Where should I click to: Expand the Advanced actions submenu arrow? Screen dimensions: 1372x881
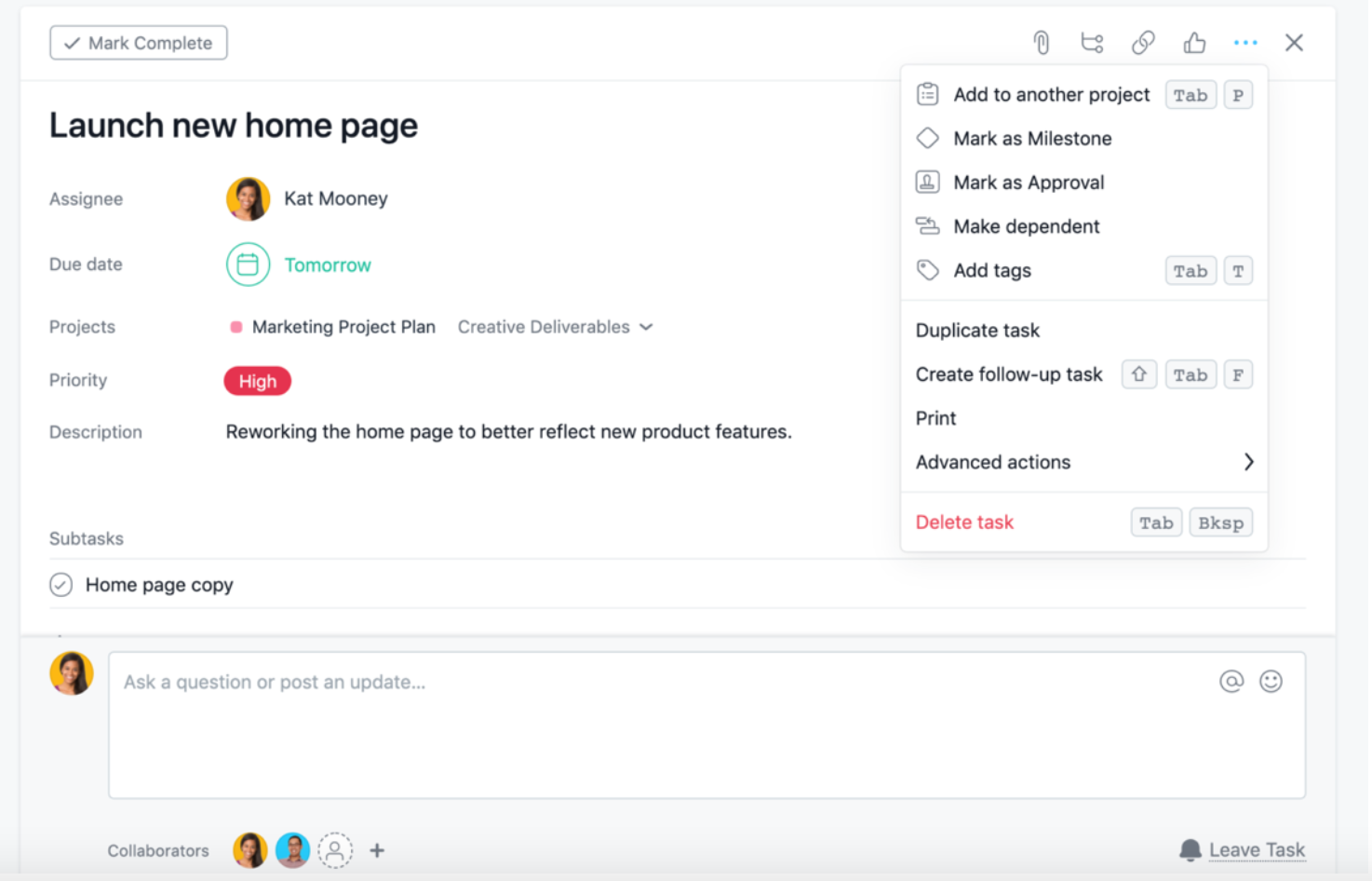[1248, 462]
